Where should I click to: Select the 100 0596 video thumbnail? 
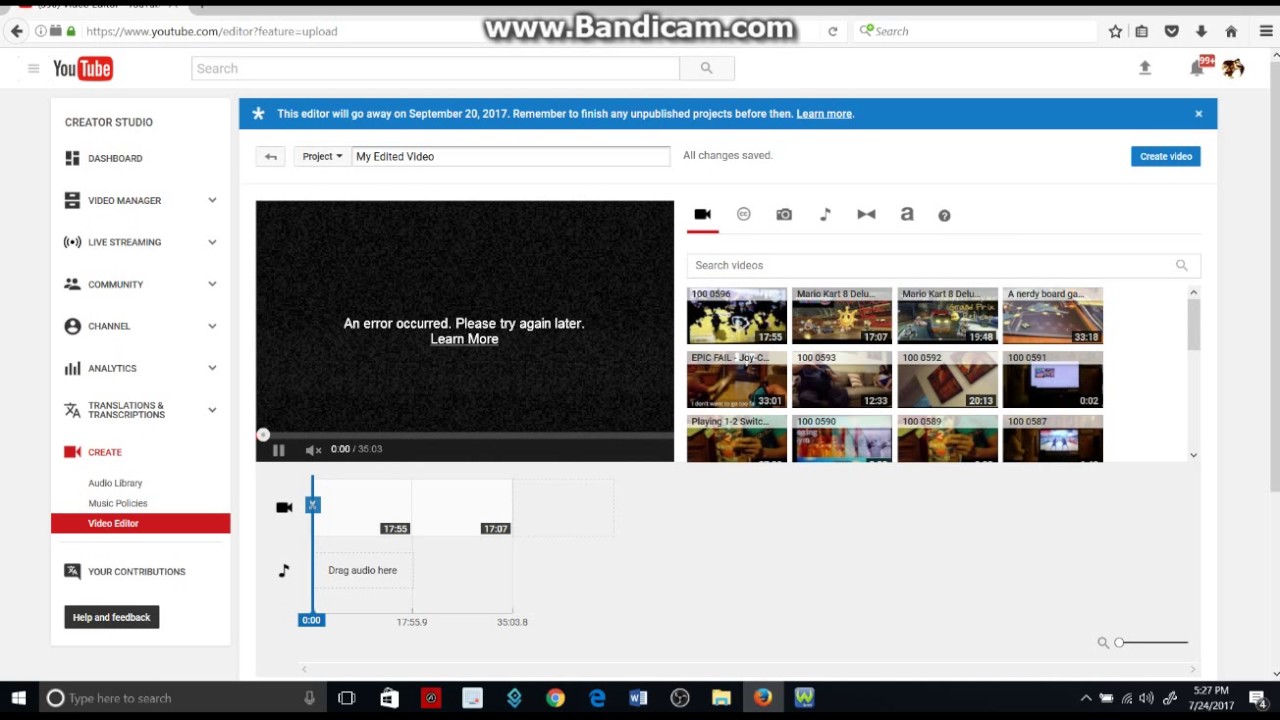click(x=737, y=316)
